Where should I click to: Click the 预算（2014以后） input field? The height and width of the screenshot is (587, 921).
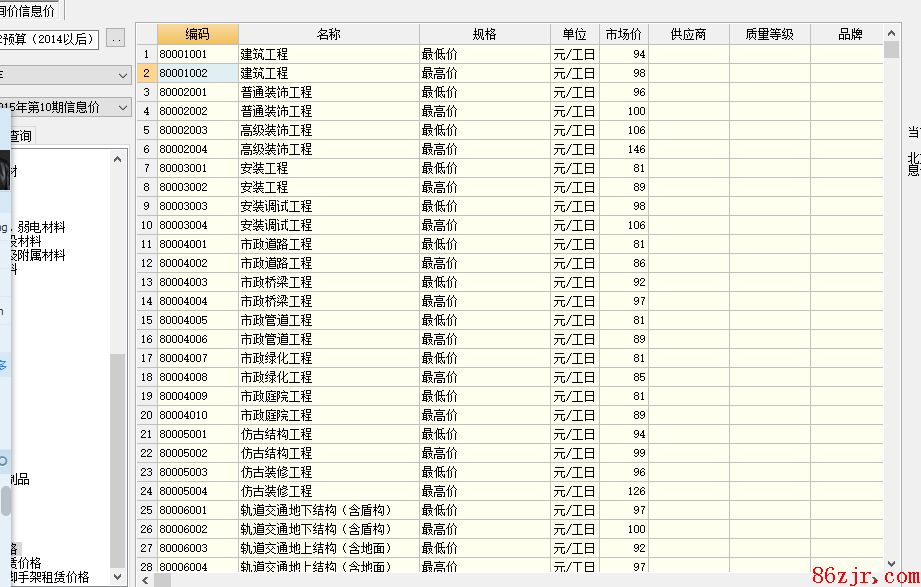click(x=50, y=39)
